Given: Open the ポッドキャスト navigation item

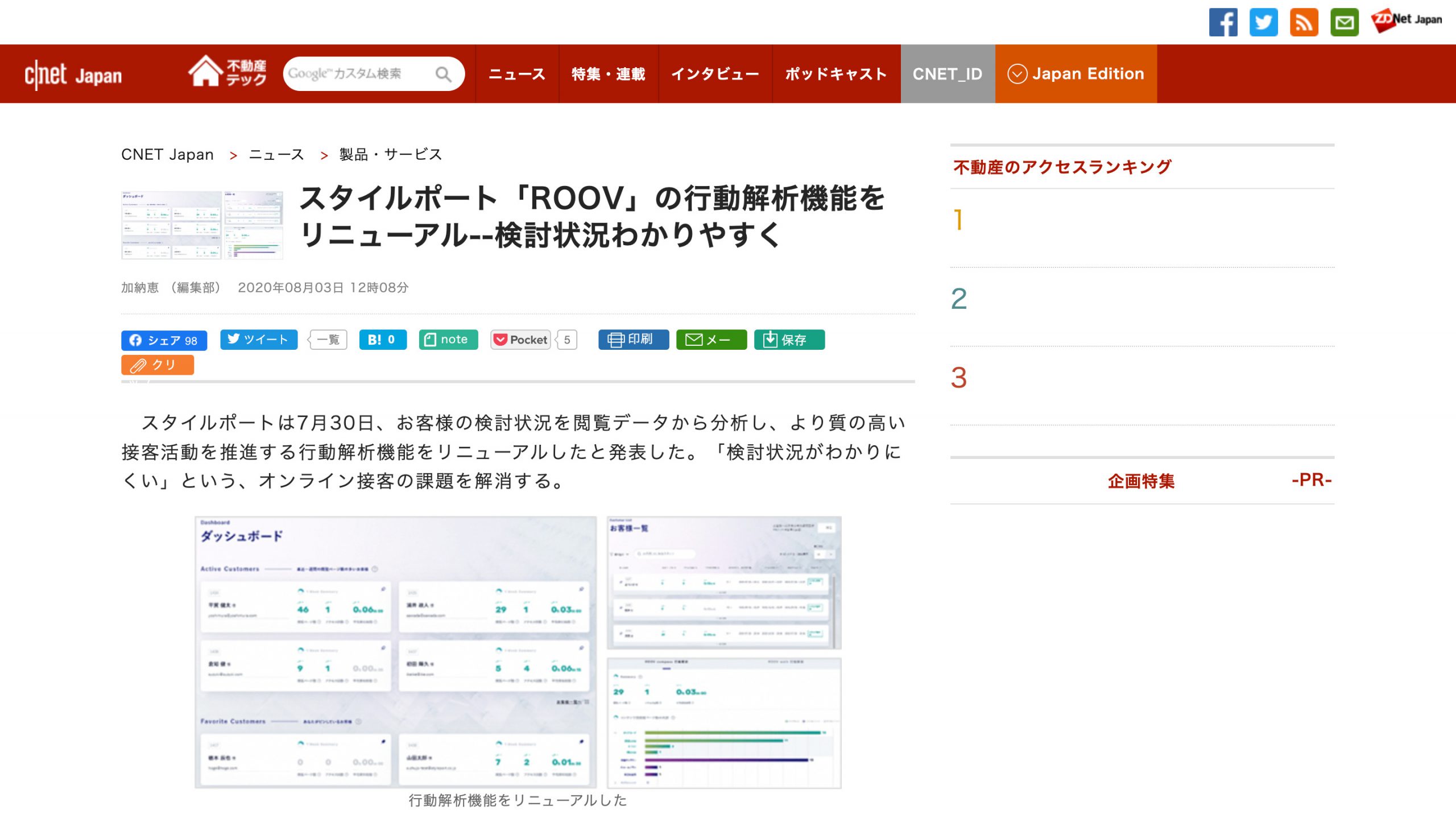Looking at the screenshot, I should [836, 74].
